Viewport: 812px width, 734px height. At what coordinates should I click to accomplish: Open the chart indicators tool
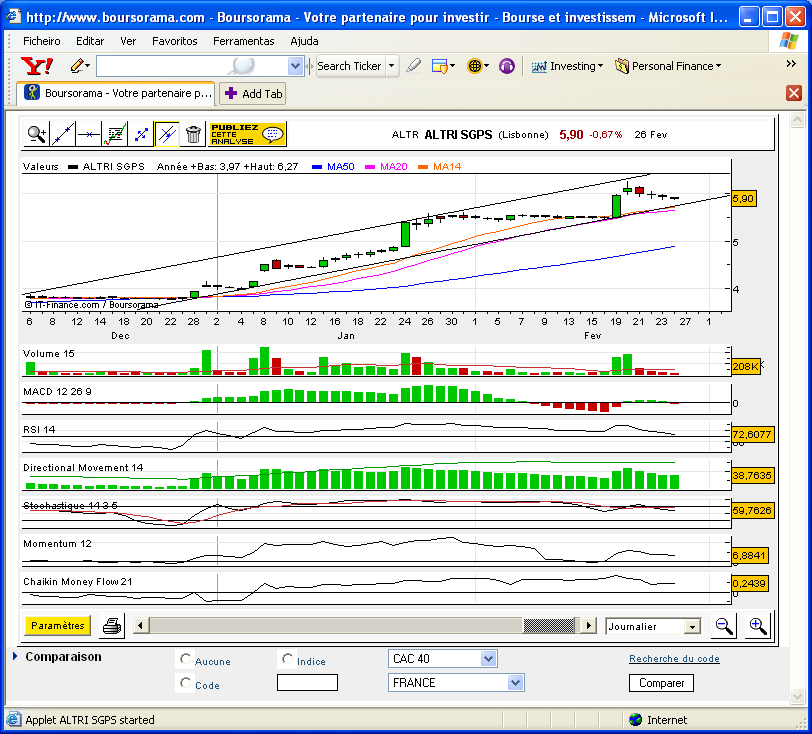(x=115, y=135)
